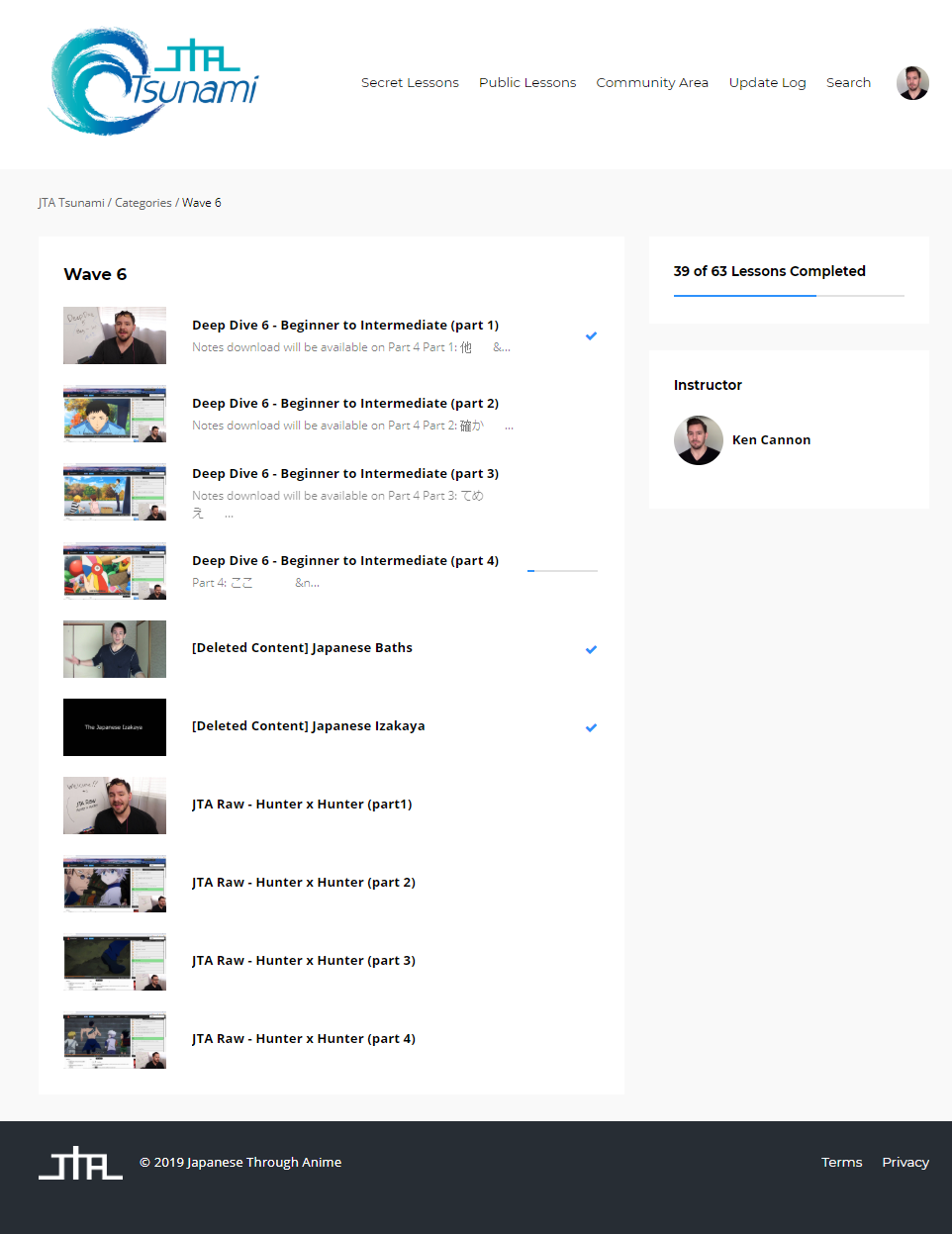This screenshot has height=1234, width=952.
Task: Click Ken Cannon instructor avatar
Action: coord(699,440)
